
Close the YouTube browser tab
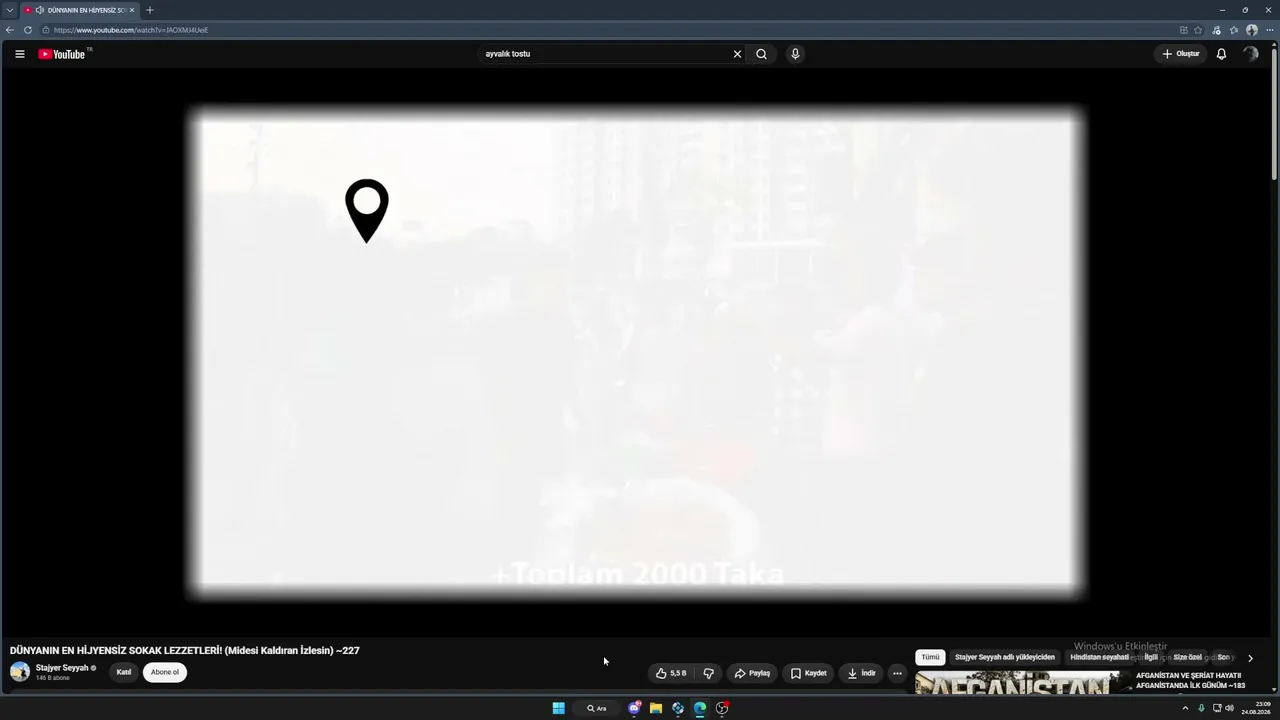click(x=132, y=10)
